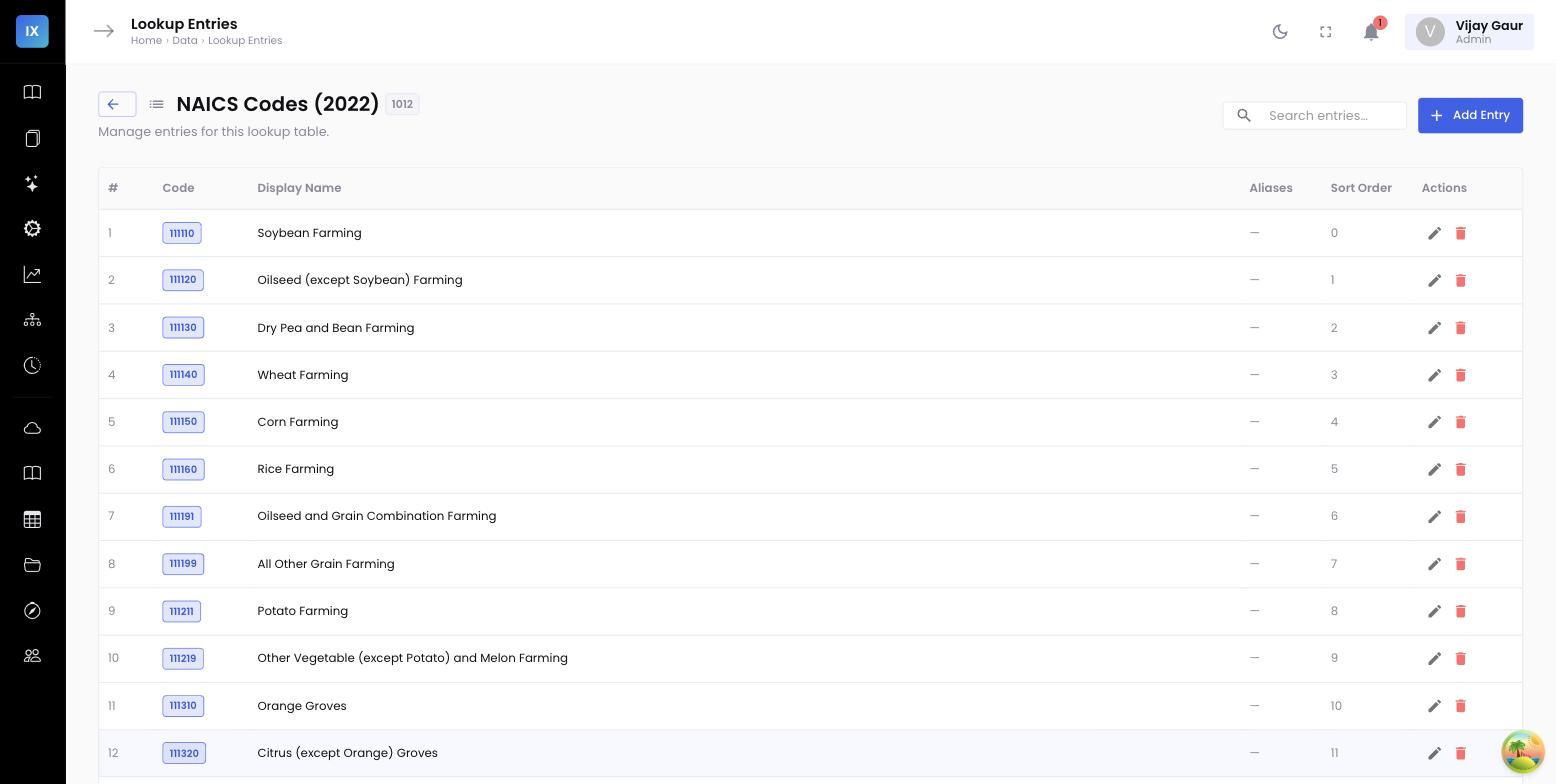1556x784 pixels.
Task: Click the Search entries field
Action: (1315, 115)
